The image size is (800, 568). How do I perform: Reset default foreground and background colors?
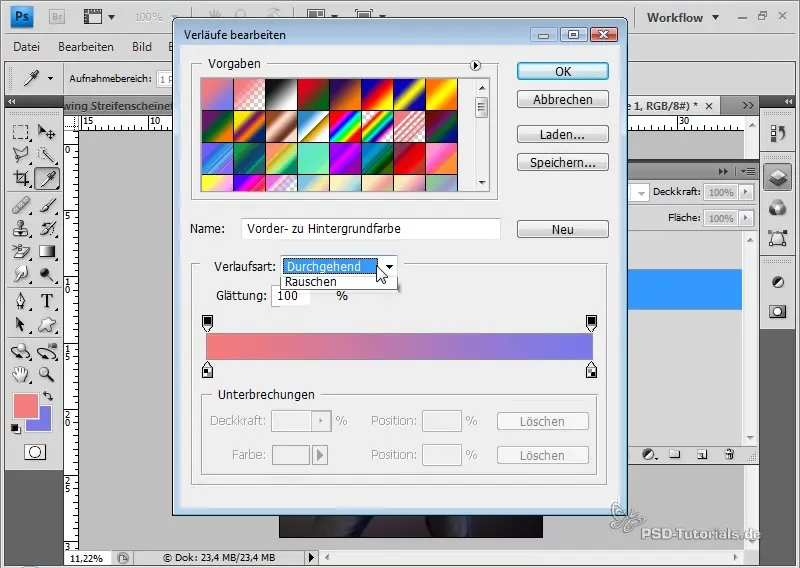coord(16,429)
